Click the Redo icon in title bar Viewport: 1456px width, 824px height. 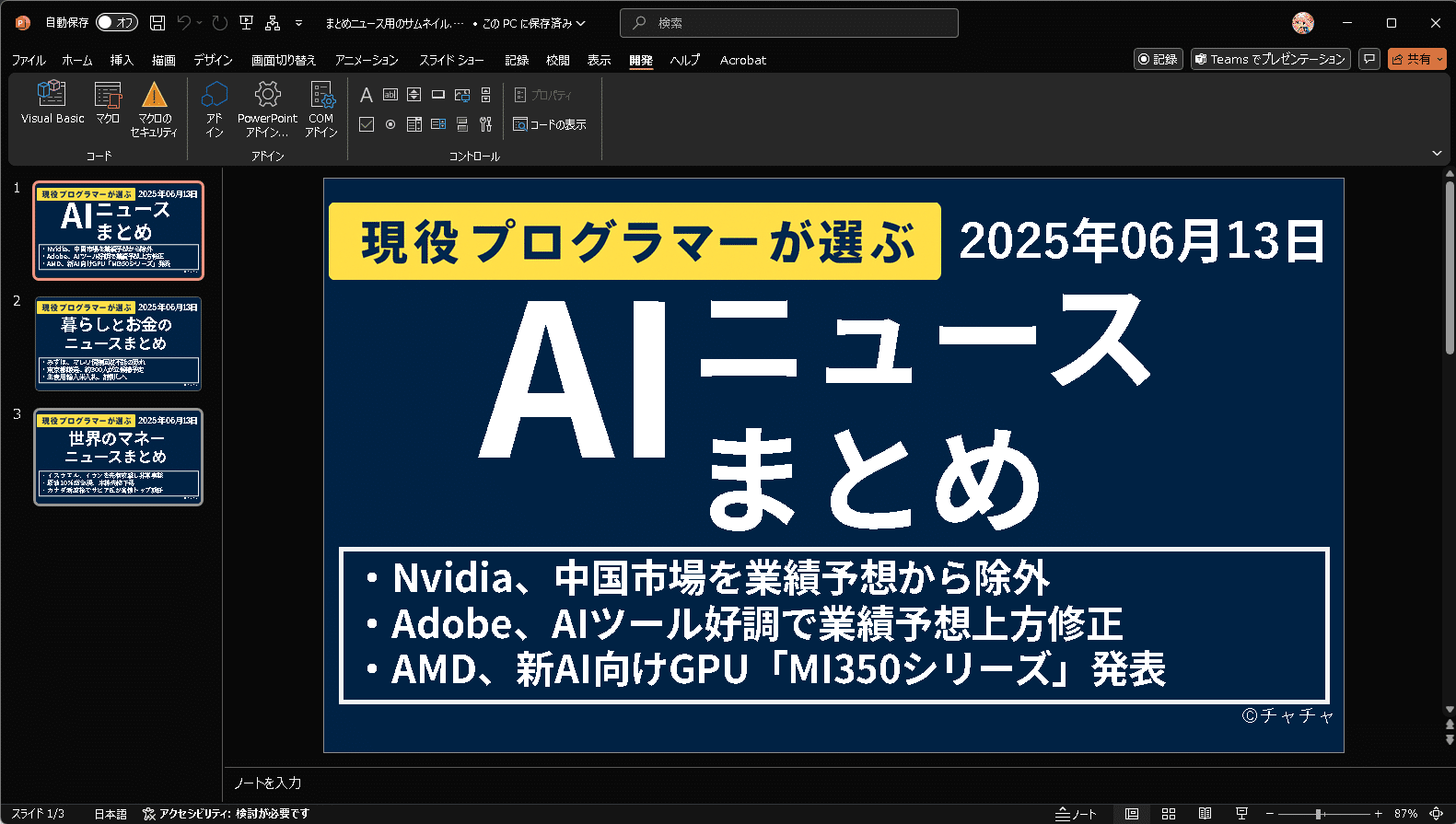[x=219, y=23]
